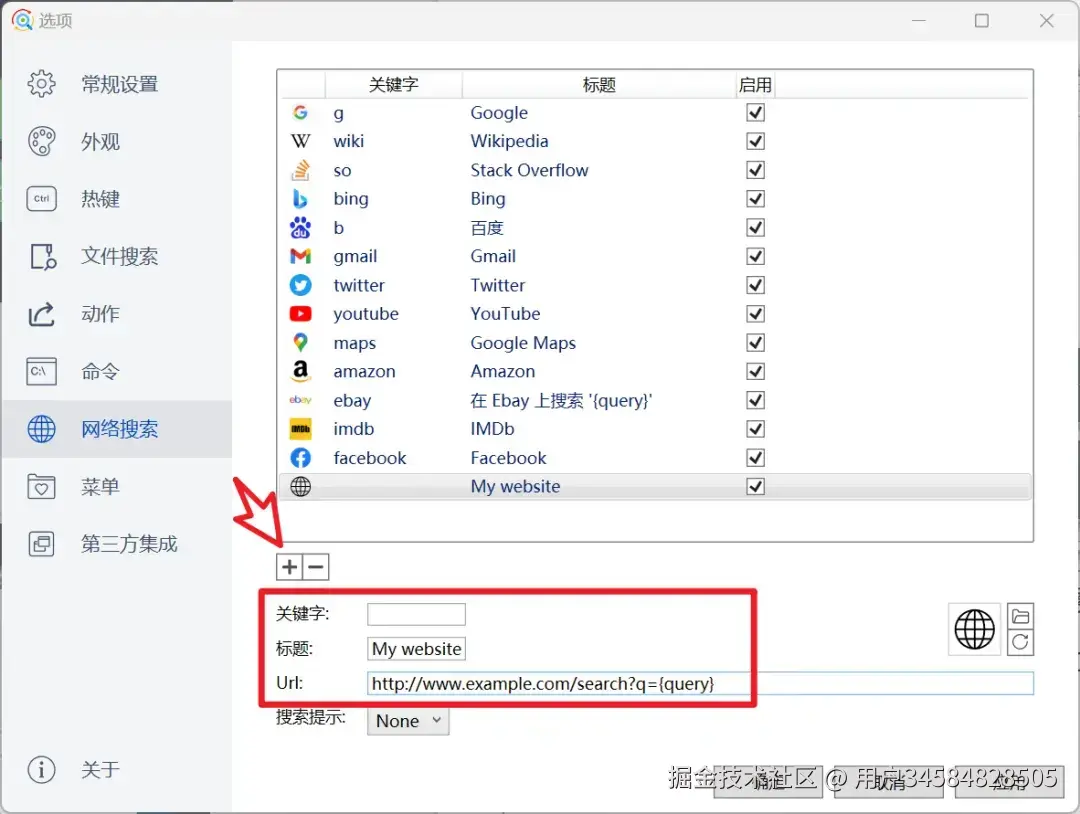Screen dimensions: 1080x814
Task: Disable the Twitter entry checkbox
Action: tap(756, 285)
